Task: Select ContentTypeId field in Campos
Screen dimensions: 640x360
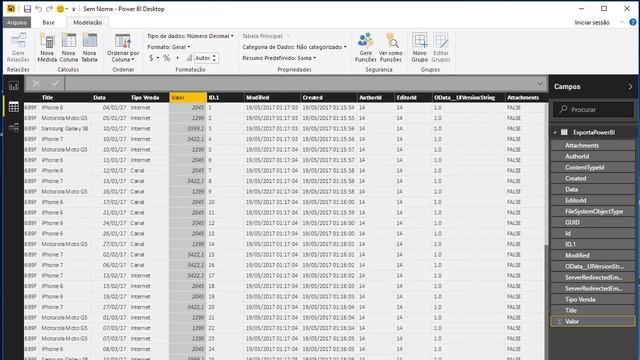Action: tap(593, 167)
